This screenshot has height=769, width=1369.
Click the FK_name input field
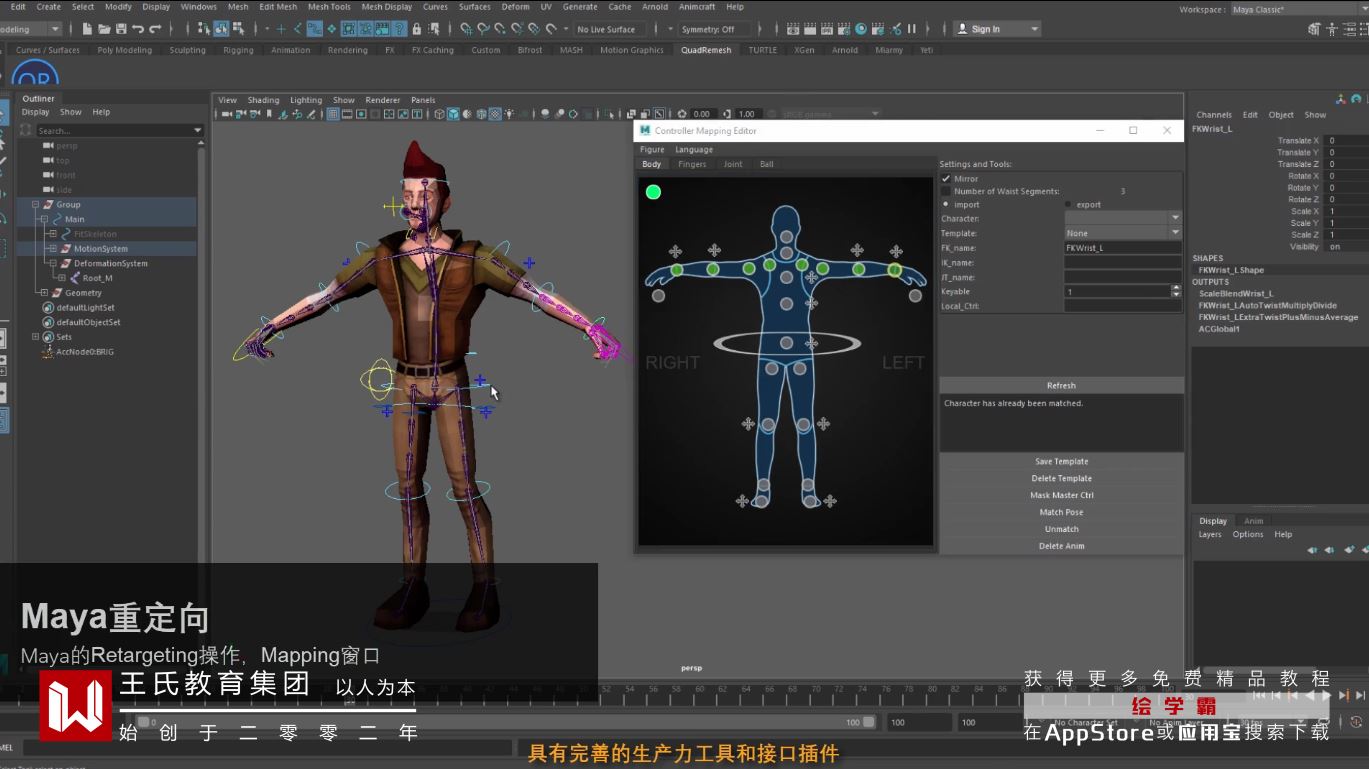1122,248
